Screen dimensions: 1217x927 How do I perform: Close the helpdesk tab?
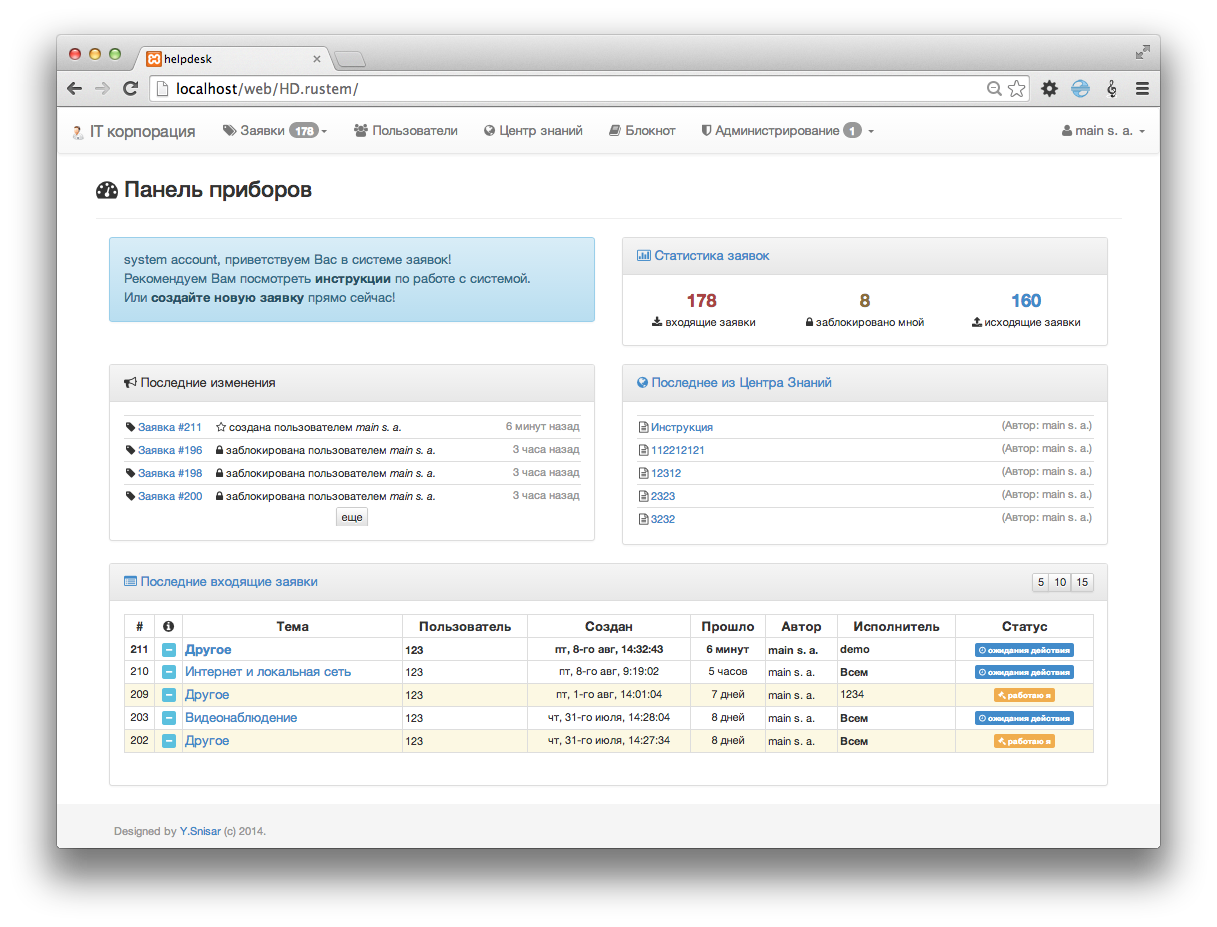[317, 59]
